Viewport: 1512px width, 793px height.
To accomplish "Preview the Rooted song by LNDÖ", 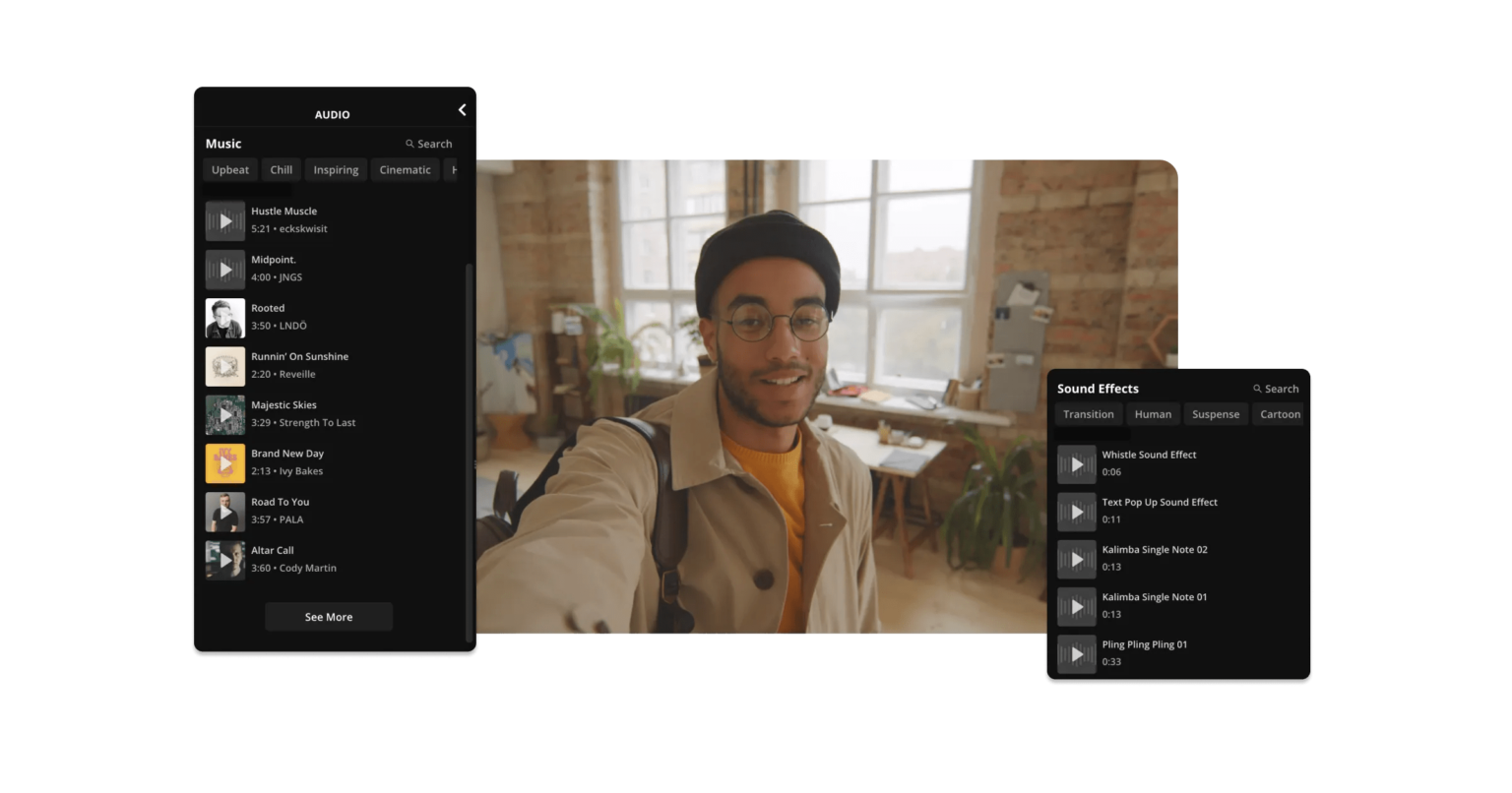I will pos(224,317).
